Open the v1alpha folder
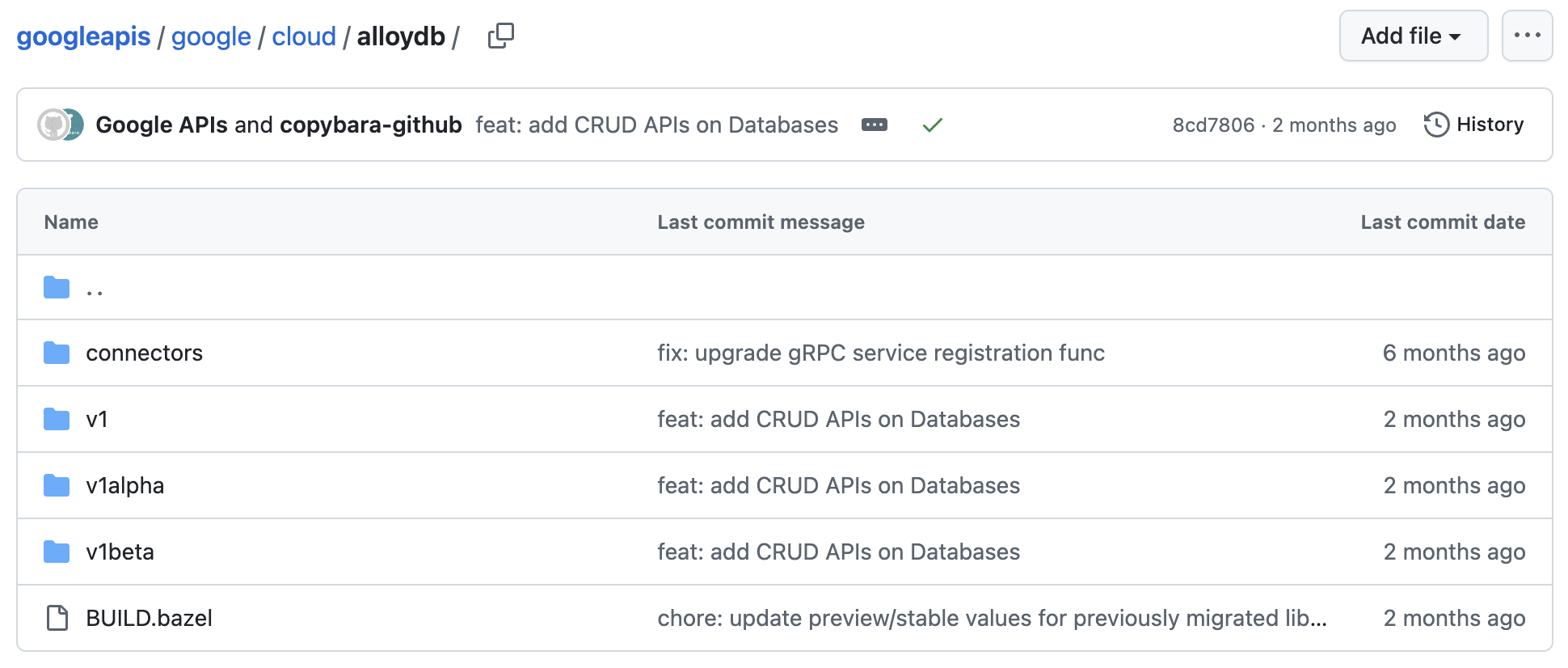Screen dimensions: 1568x668 click(x=125, y=486)
